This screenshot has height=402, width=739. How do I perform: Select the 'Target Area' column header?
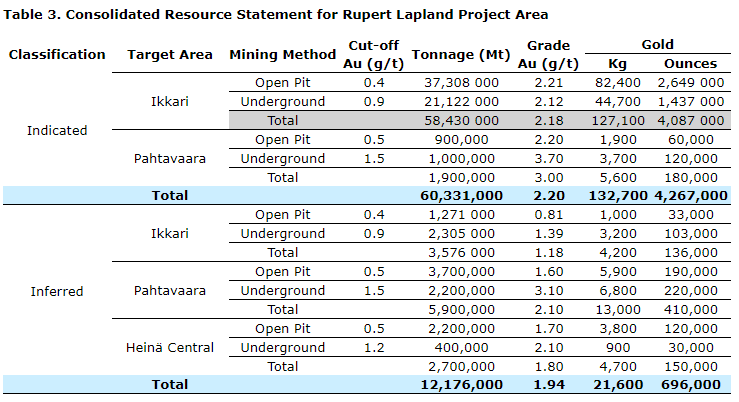coord(170,55)
